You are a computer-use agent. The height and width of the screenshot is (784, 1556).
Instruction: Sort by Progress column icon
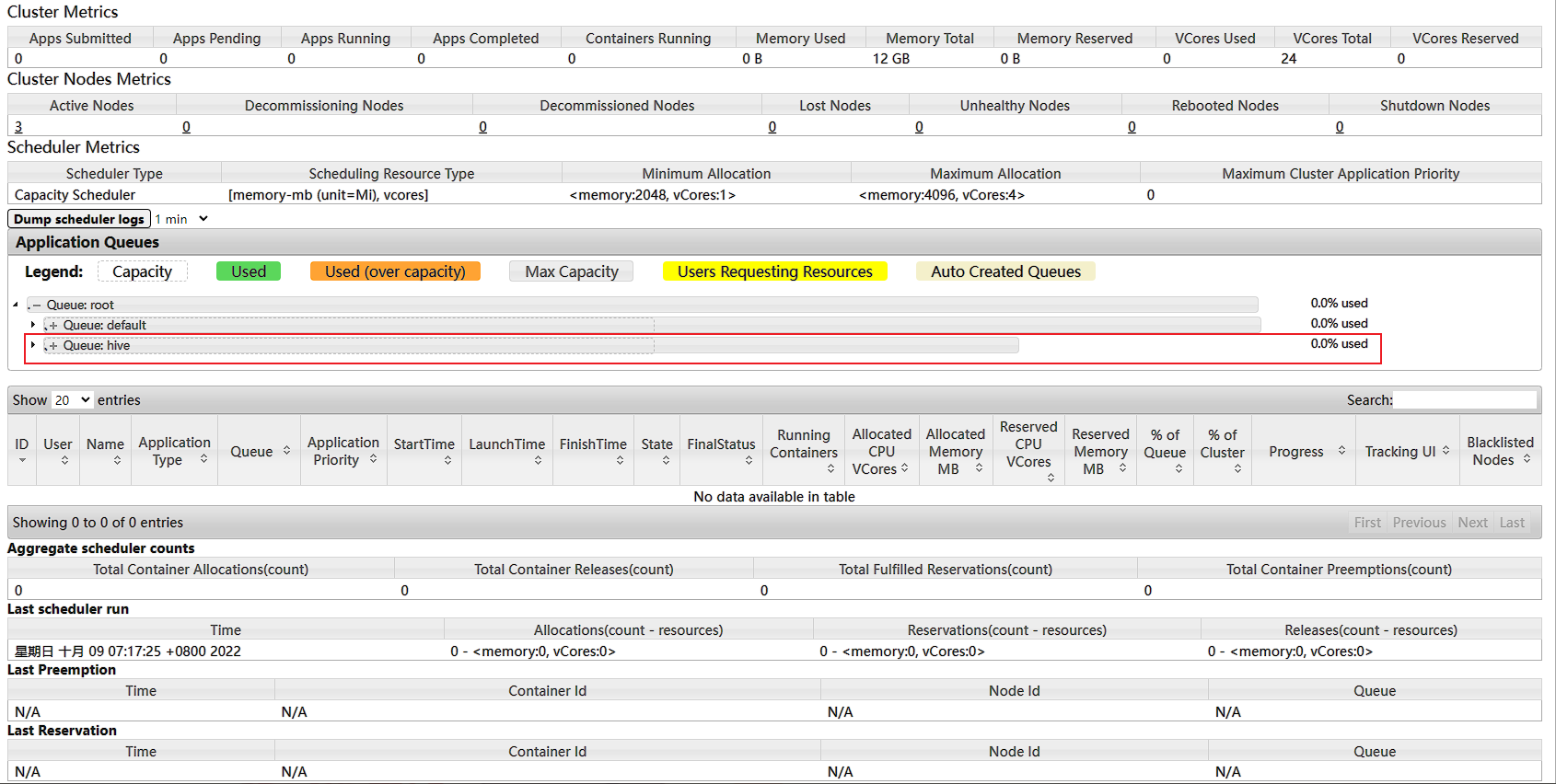pos(1341,451)
